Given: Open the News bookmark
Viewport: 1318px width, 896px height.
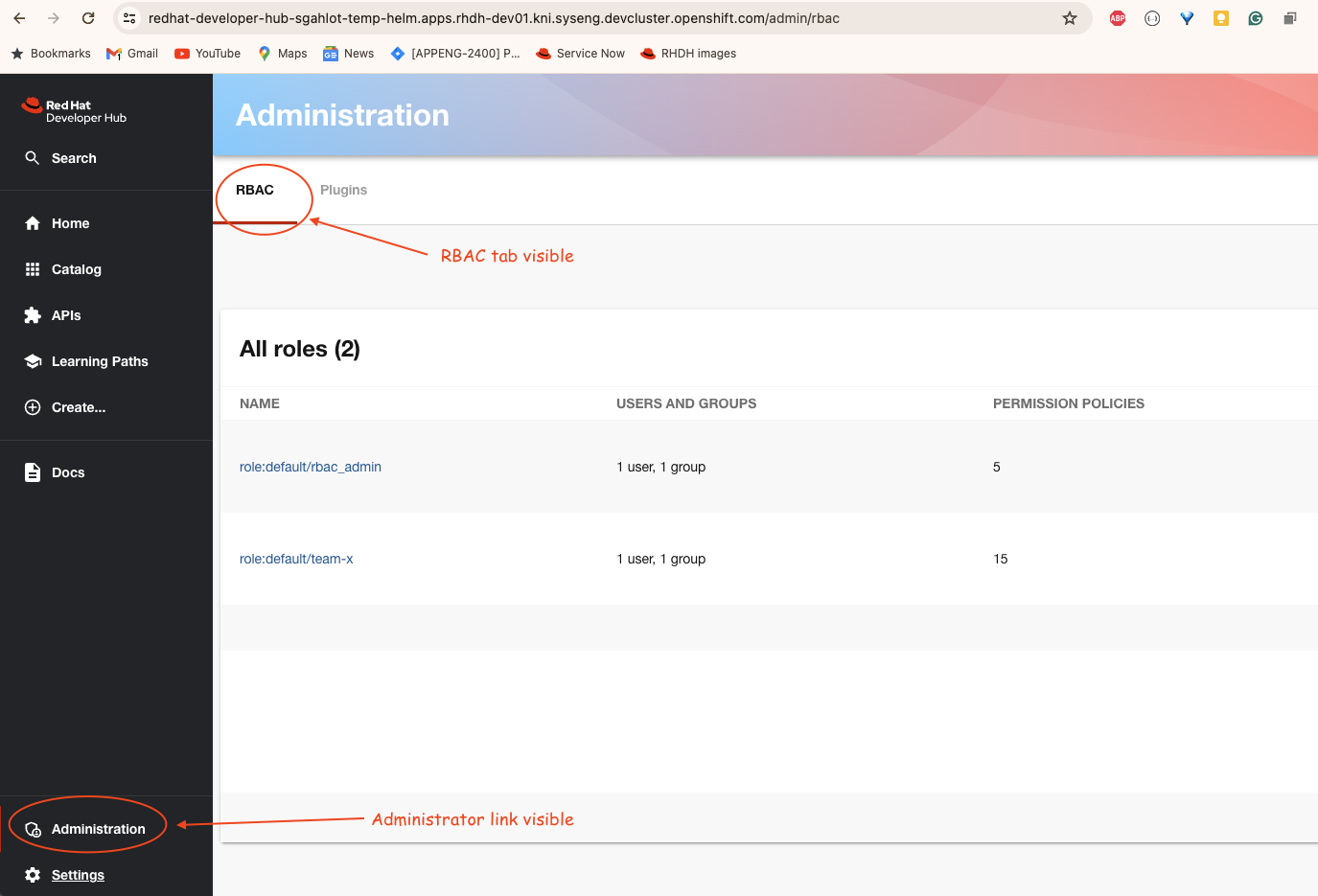Looking at the screenshot, I should click(x=349, y=54).
